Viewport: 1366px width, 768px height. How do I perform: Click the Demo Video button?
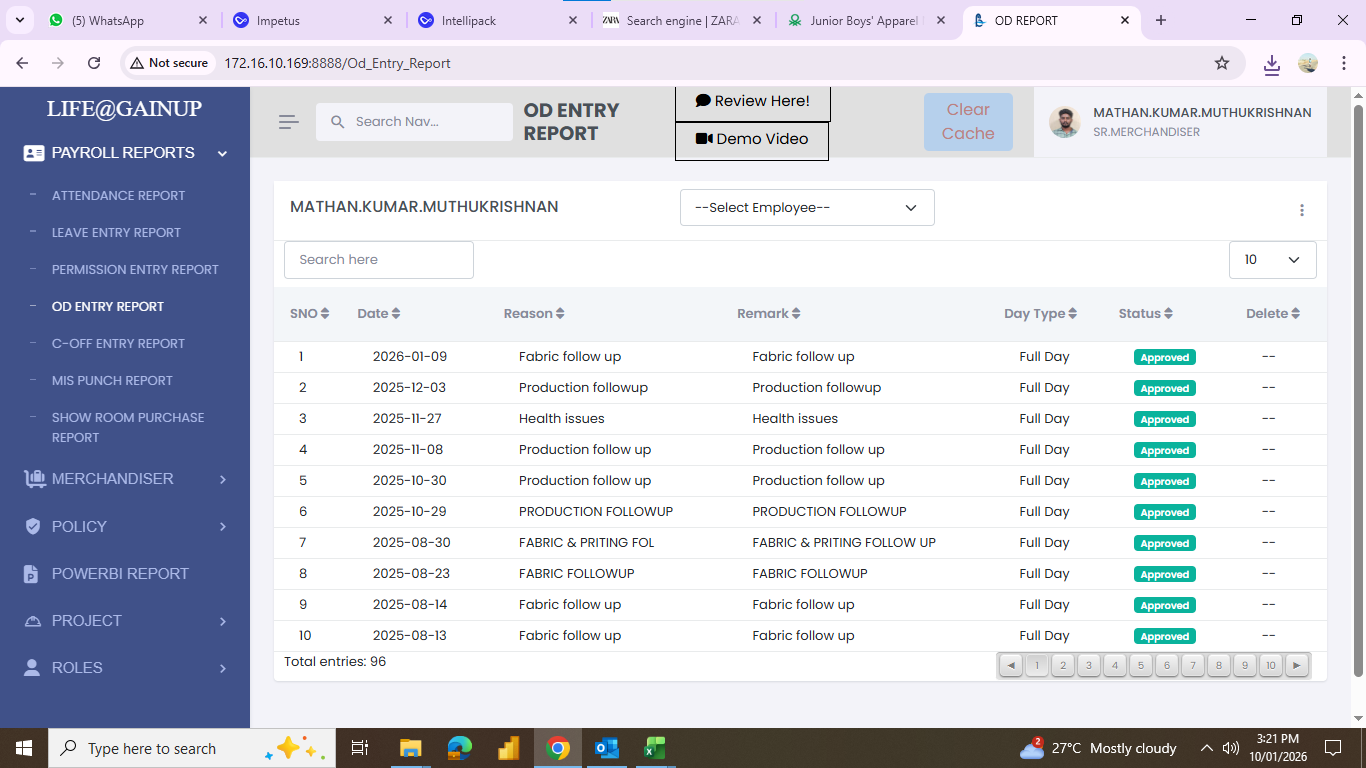[752, 139]
